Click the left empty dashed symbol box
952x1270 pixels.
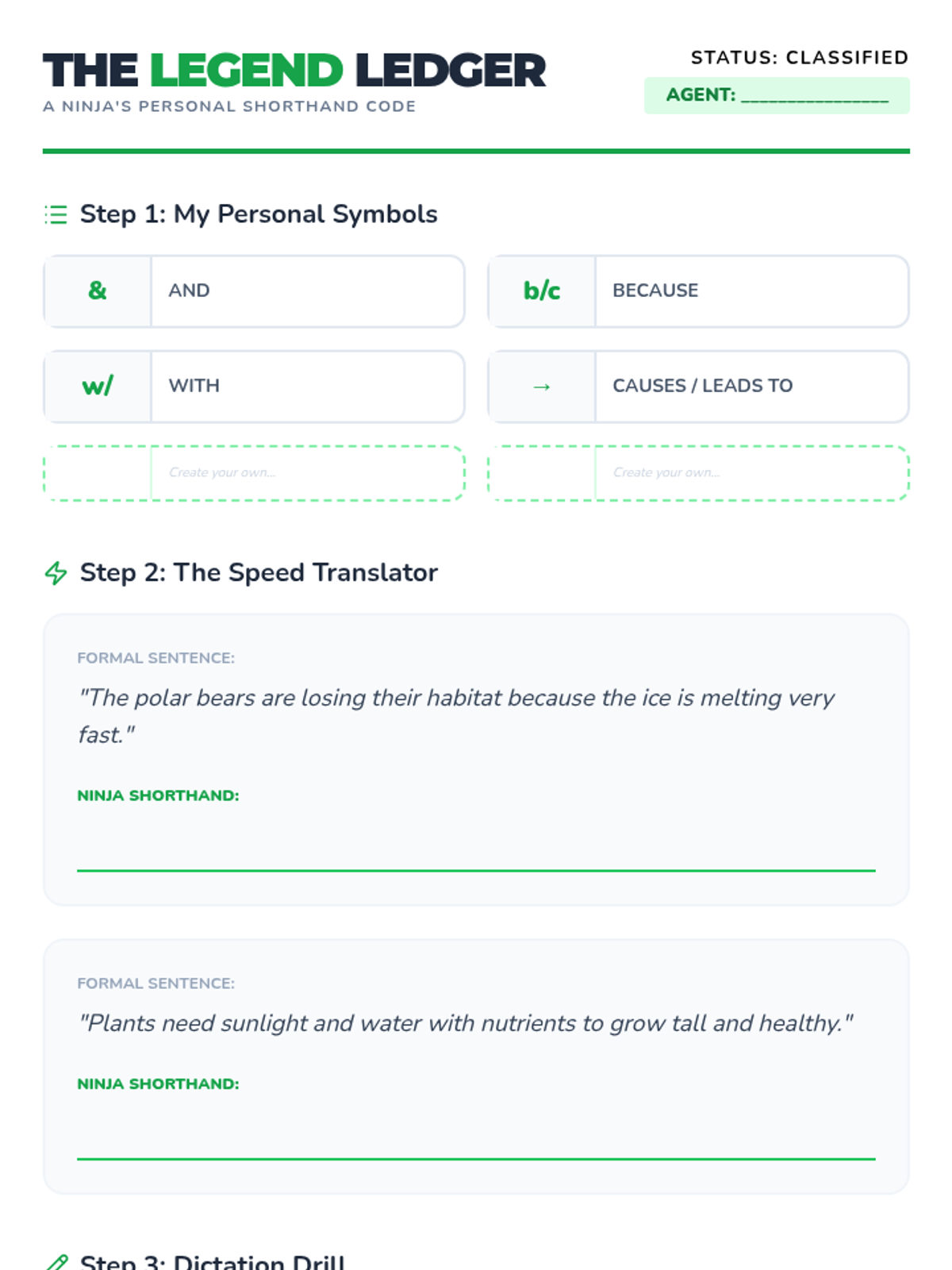coord(98,473)
